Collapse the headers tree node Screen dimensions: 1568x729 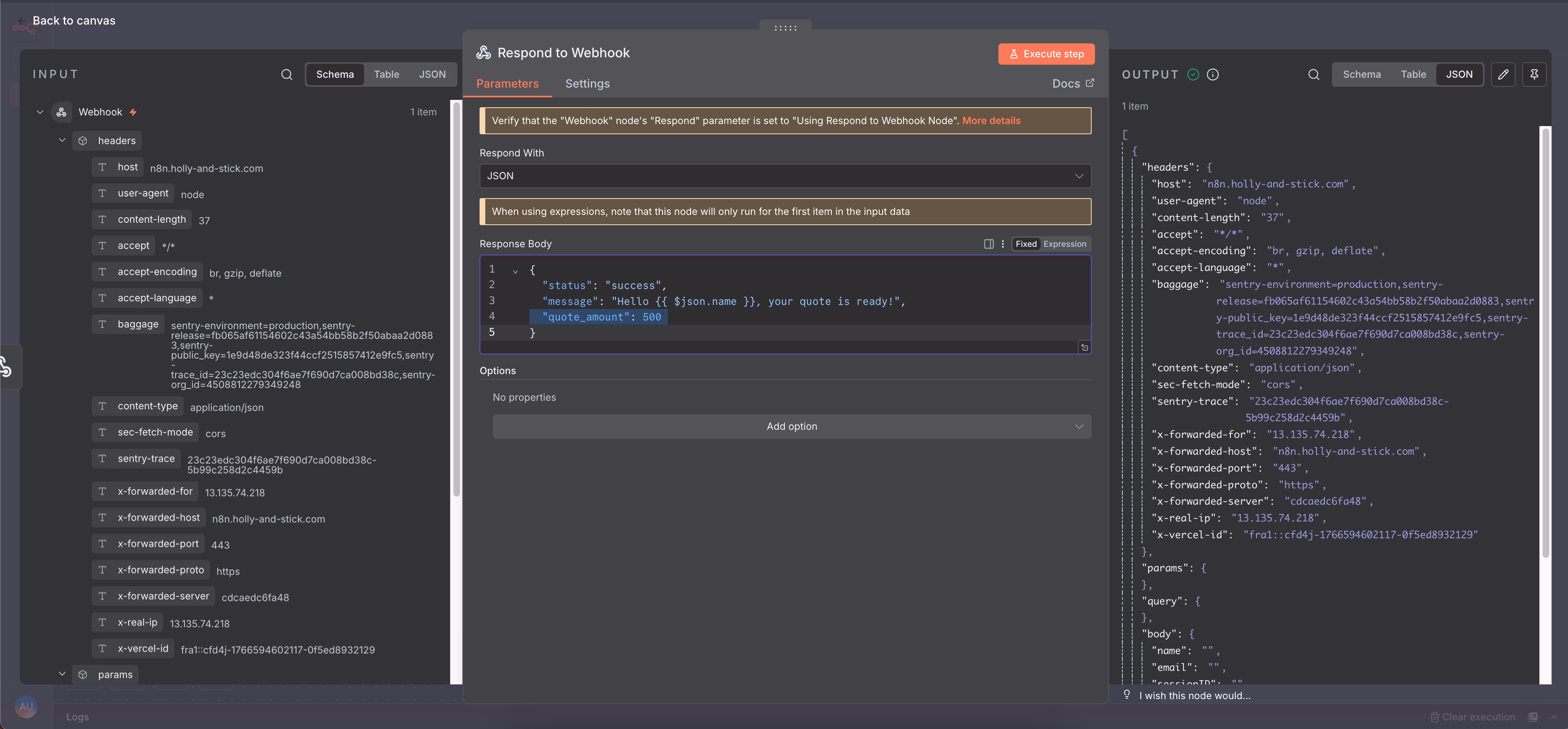(x=62, y=141)
